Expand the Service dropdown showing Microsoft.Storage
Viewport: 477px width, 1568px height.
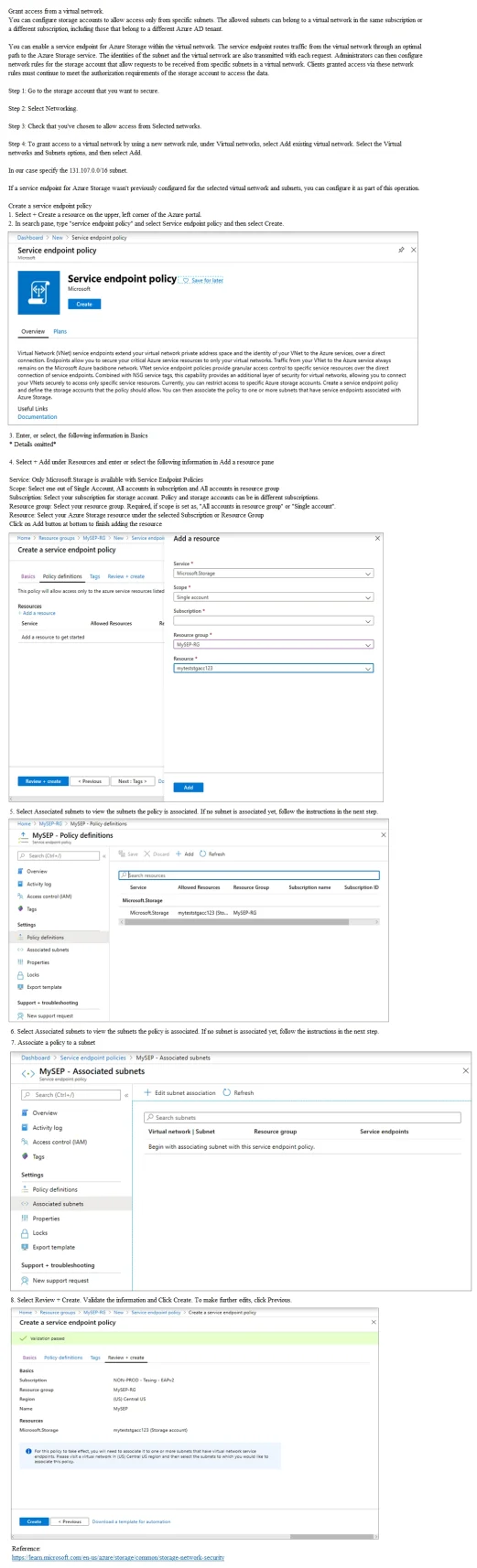pos(273,574)
